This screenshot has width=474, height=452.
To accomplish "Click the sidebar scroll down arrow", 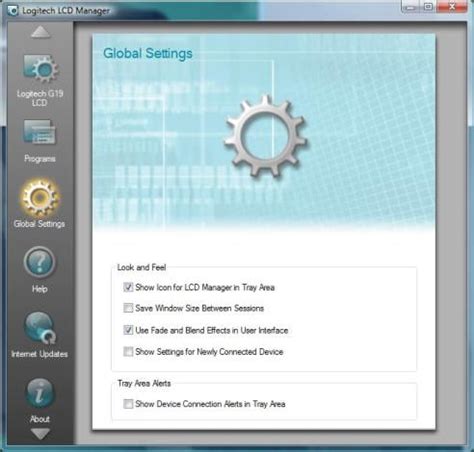I will pos(40,433).
